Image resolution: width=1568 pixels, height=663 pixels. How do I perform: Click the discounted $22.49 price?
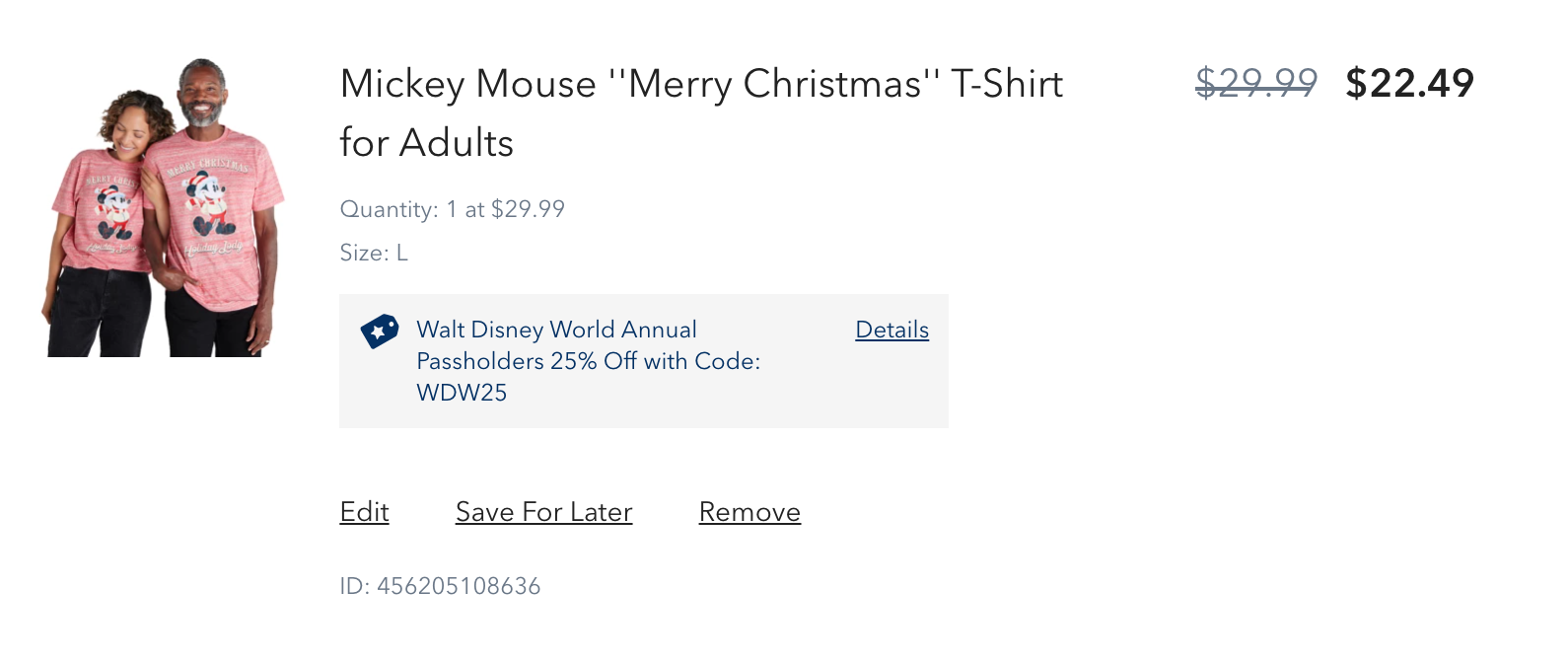(x=1409, y=83)
